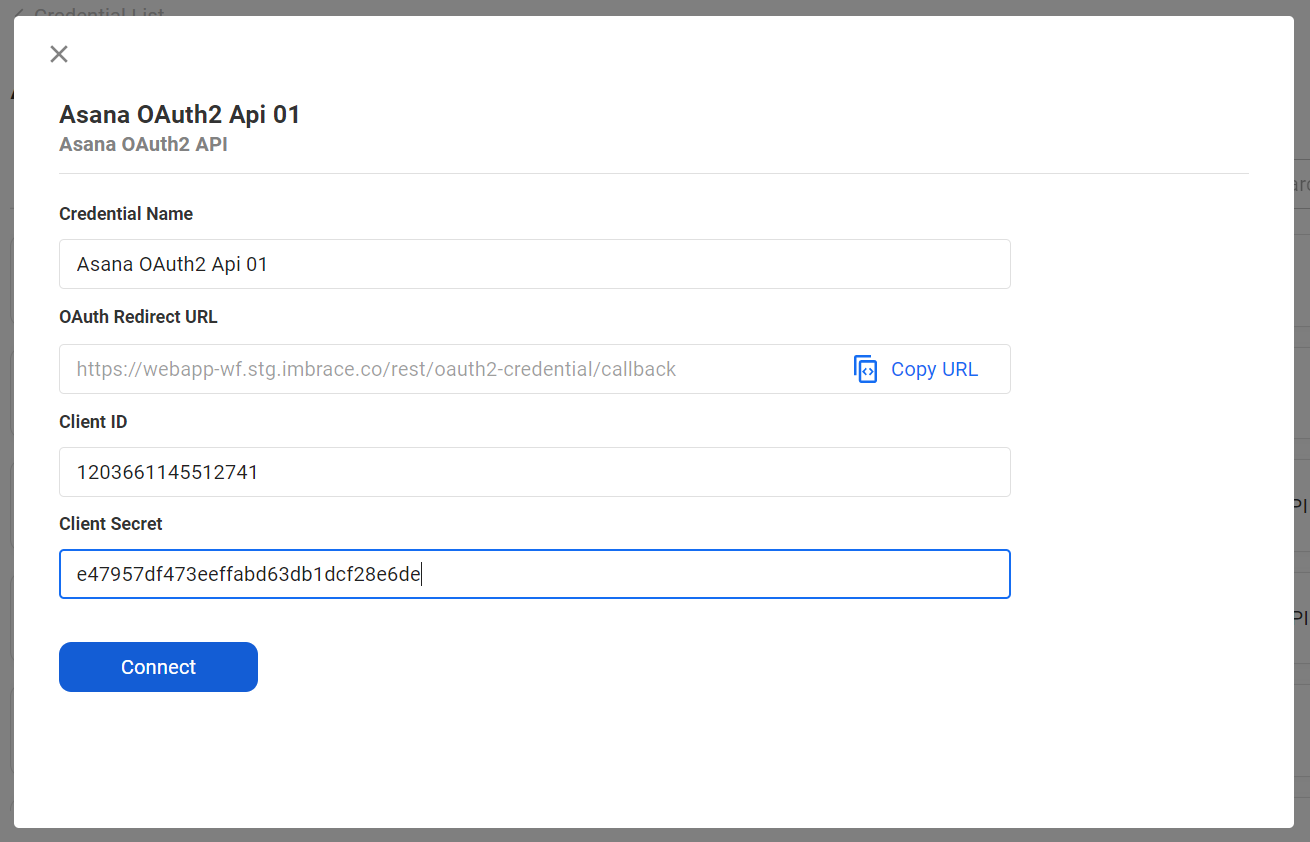The image size is (1310, 842).
Task: Click the dialog title Asana OAuth2 Api 01
Action: [x=180, y=115]
